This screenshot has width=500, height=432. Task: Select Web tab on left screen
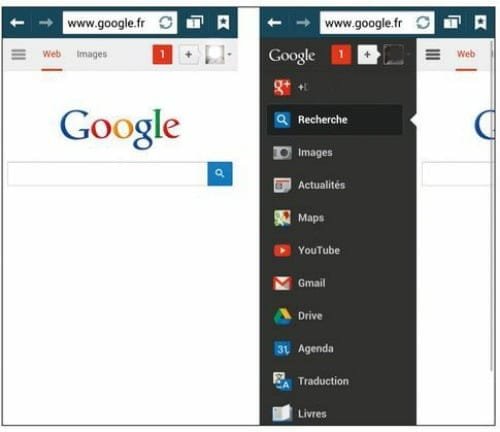tap(52, 54)
